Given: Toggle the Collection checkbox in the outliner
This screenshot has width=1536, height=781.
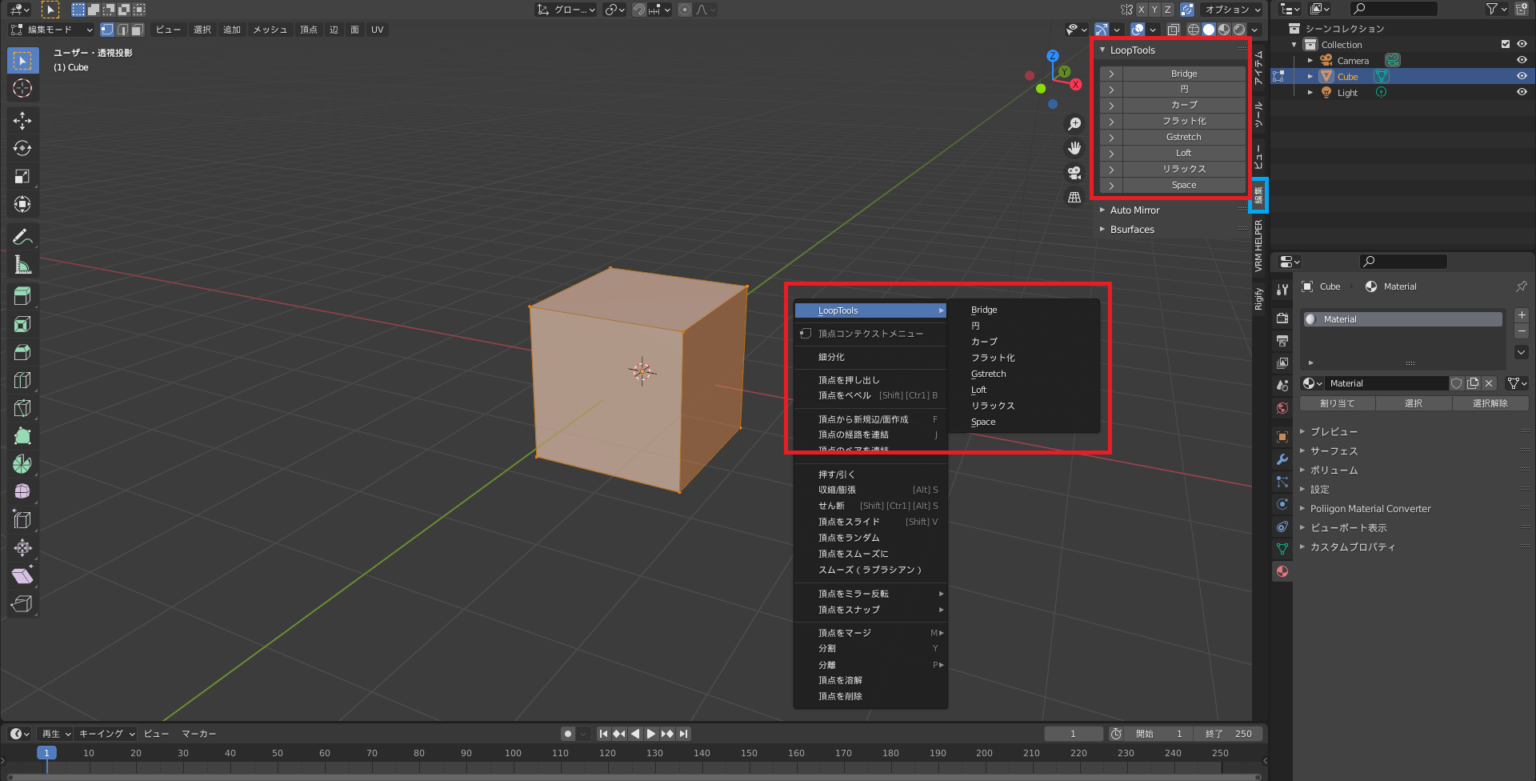Looking at the screenshot, I should (x=1505, y=44).
